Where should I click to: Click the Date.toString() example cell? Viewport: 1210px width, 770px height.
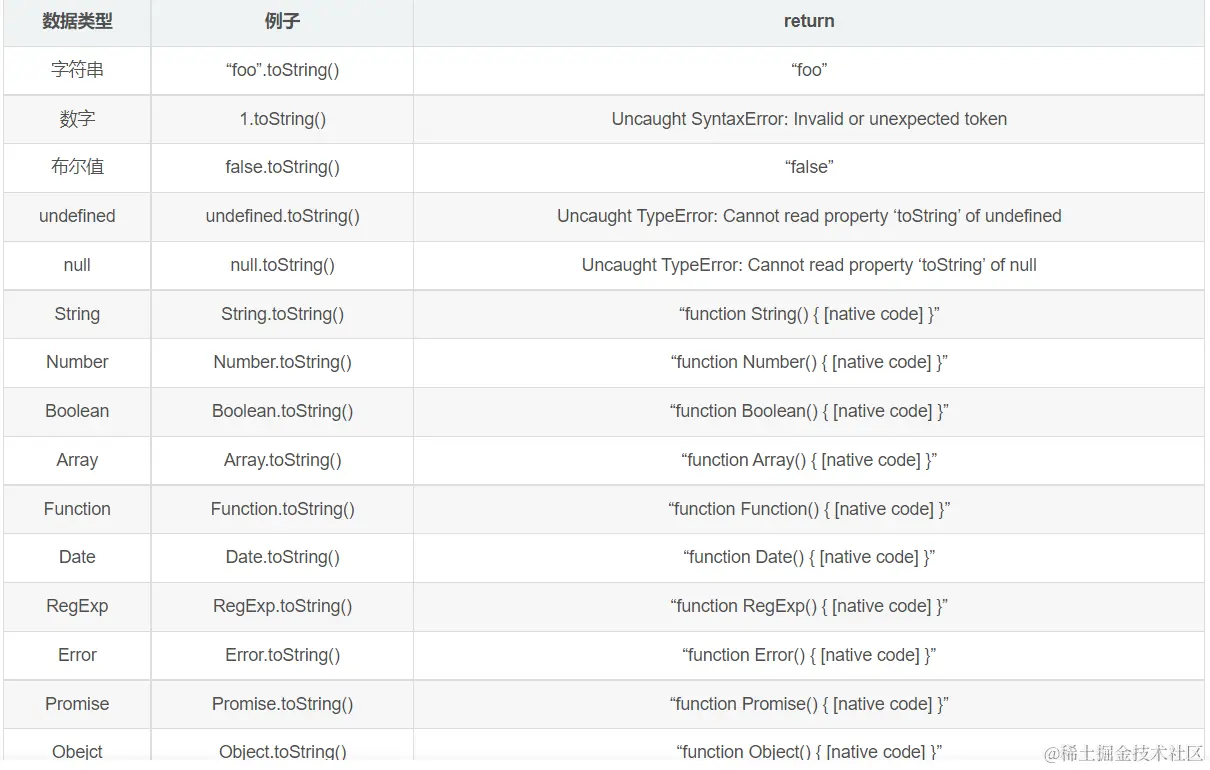pos(281,557)
